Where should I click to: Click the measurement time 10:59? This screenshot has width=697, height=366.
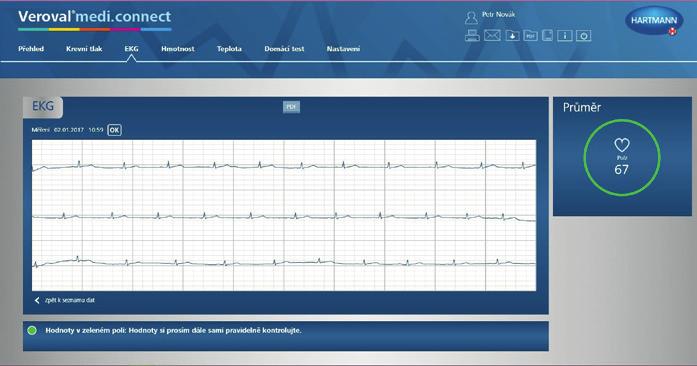pos(96,130)
